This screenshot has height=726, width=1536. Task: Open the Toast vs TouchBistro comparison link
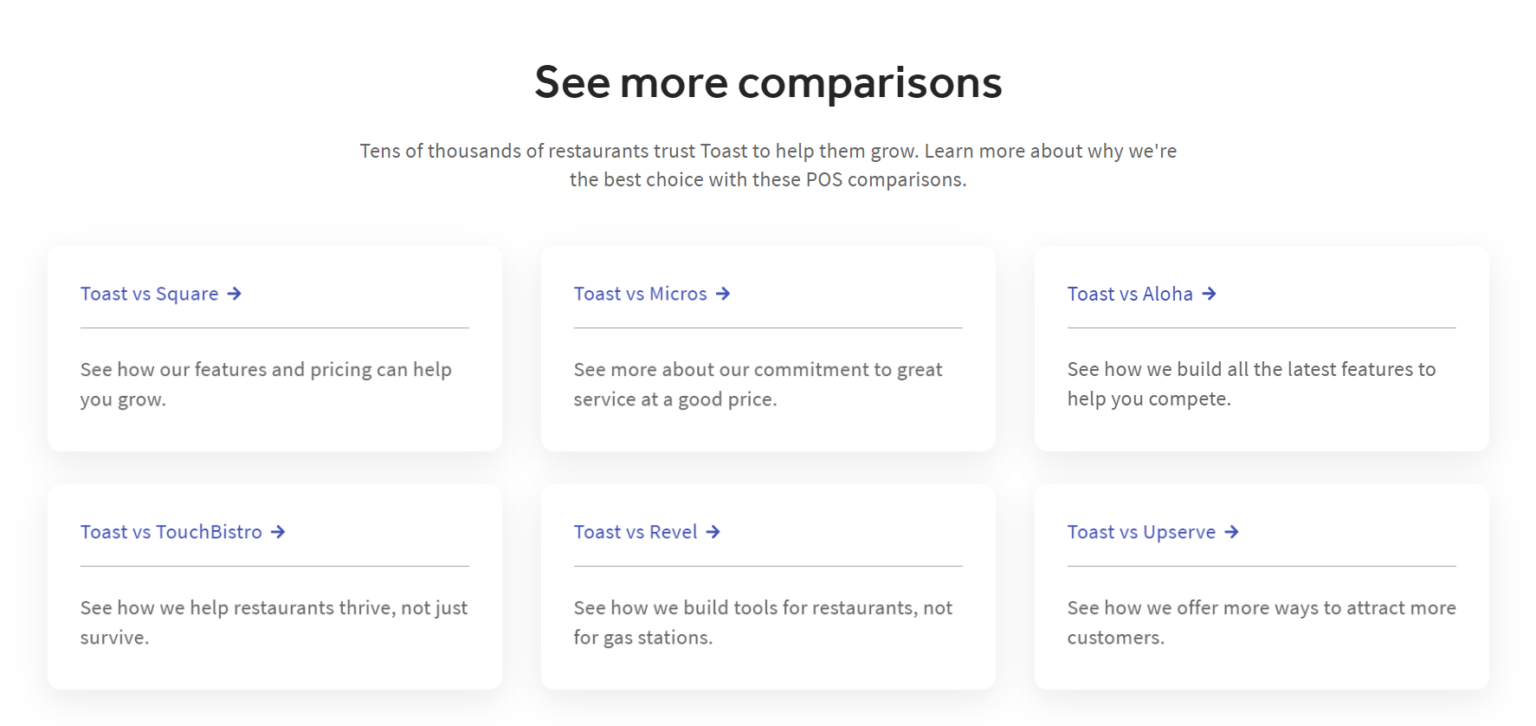170,532
